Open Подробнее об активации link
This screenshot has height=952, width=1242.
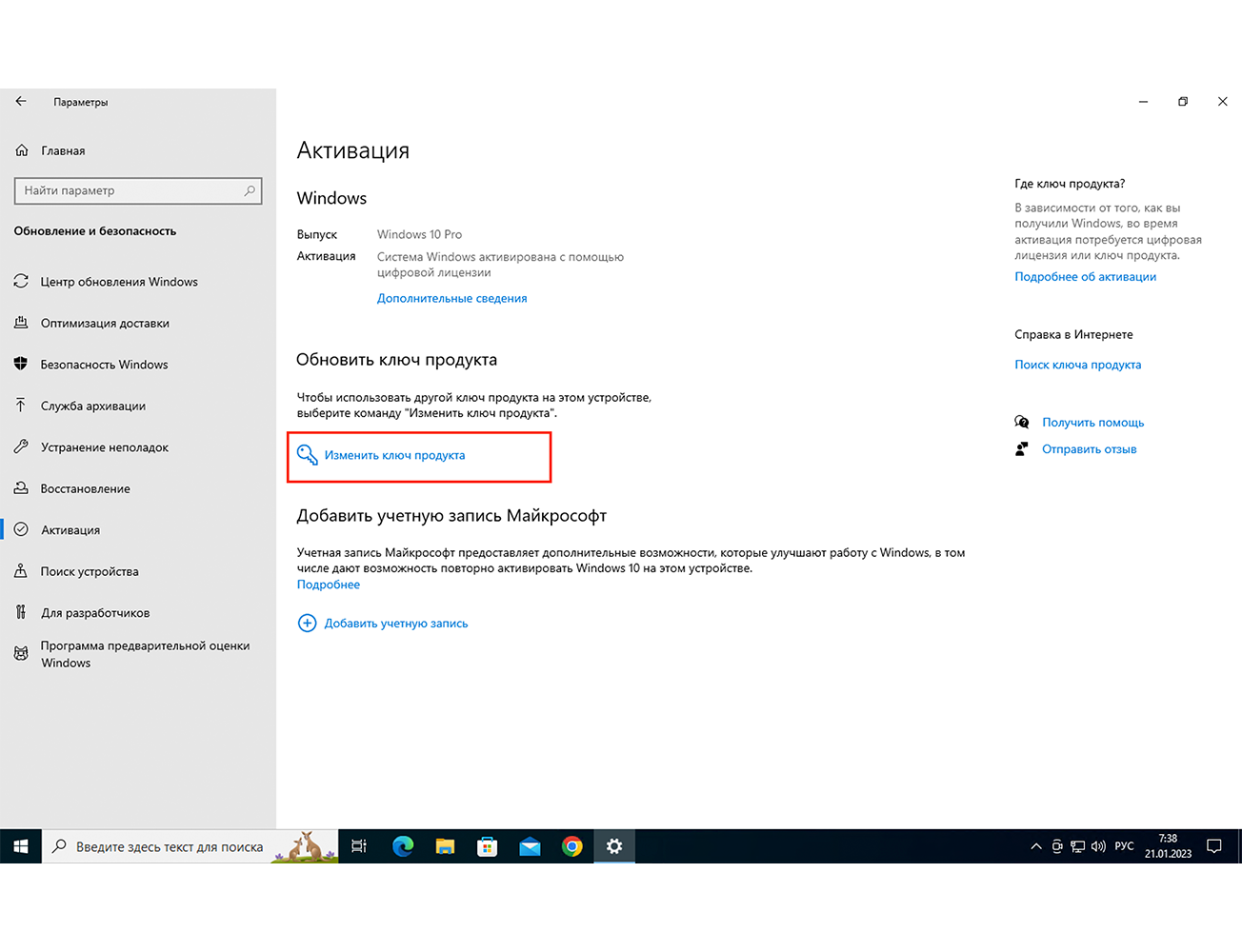click(x=1085, y=277)
